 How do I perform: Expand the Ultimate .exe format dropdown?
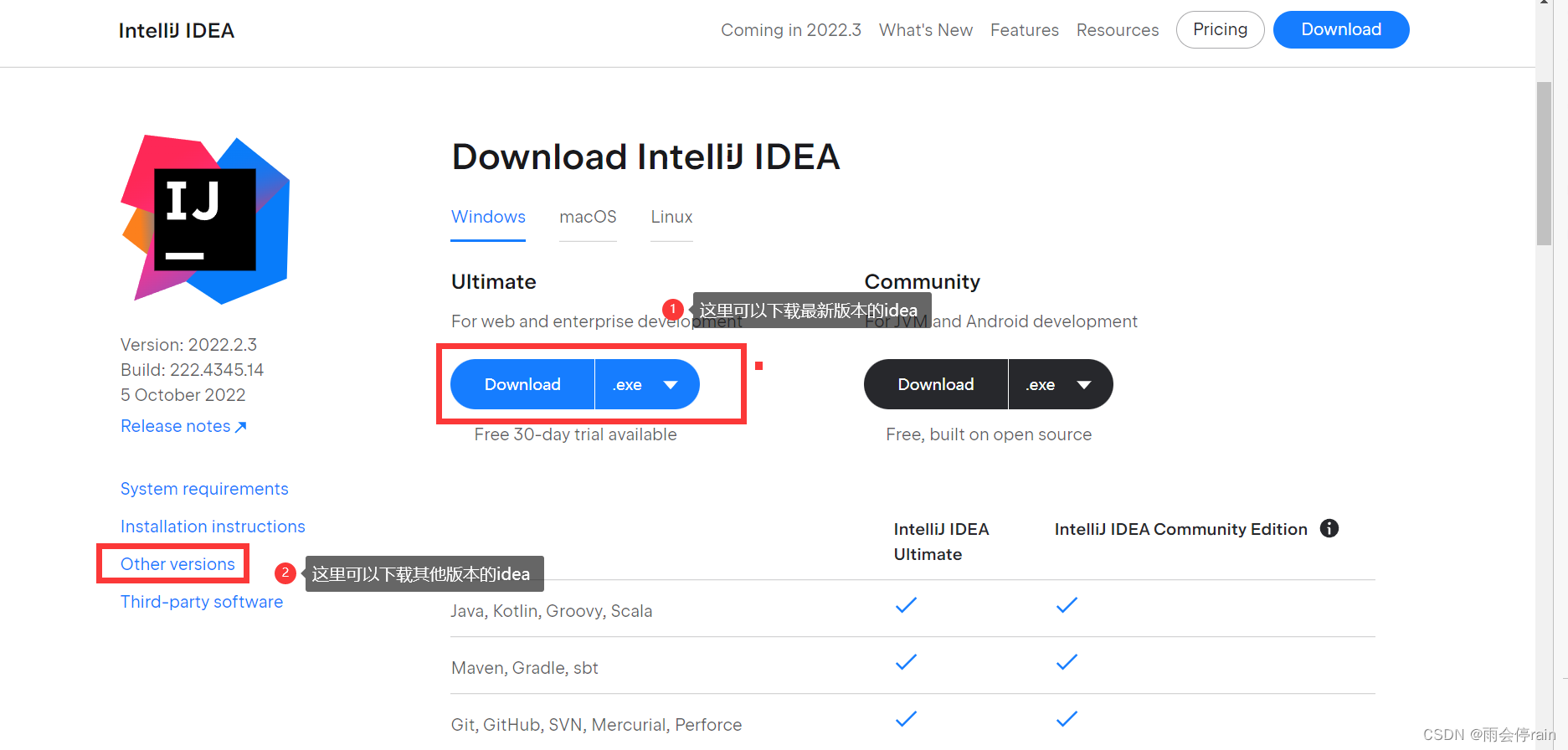tap(647, 384)
